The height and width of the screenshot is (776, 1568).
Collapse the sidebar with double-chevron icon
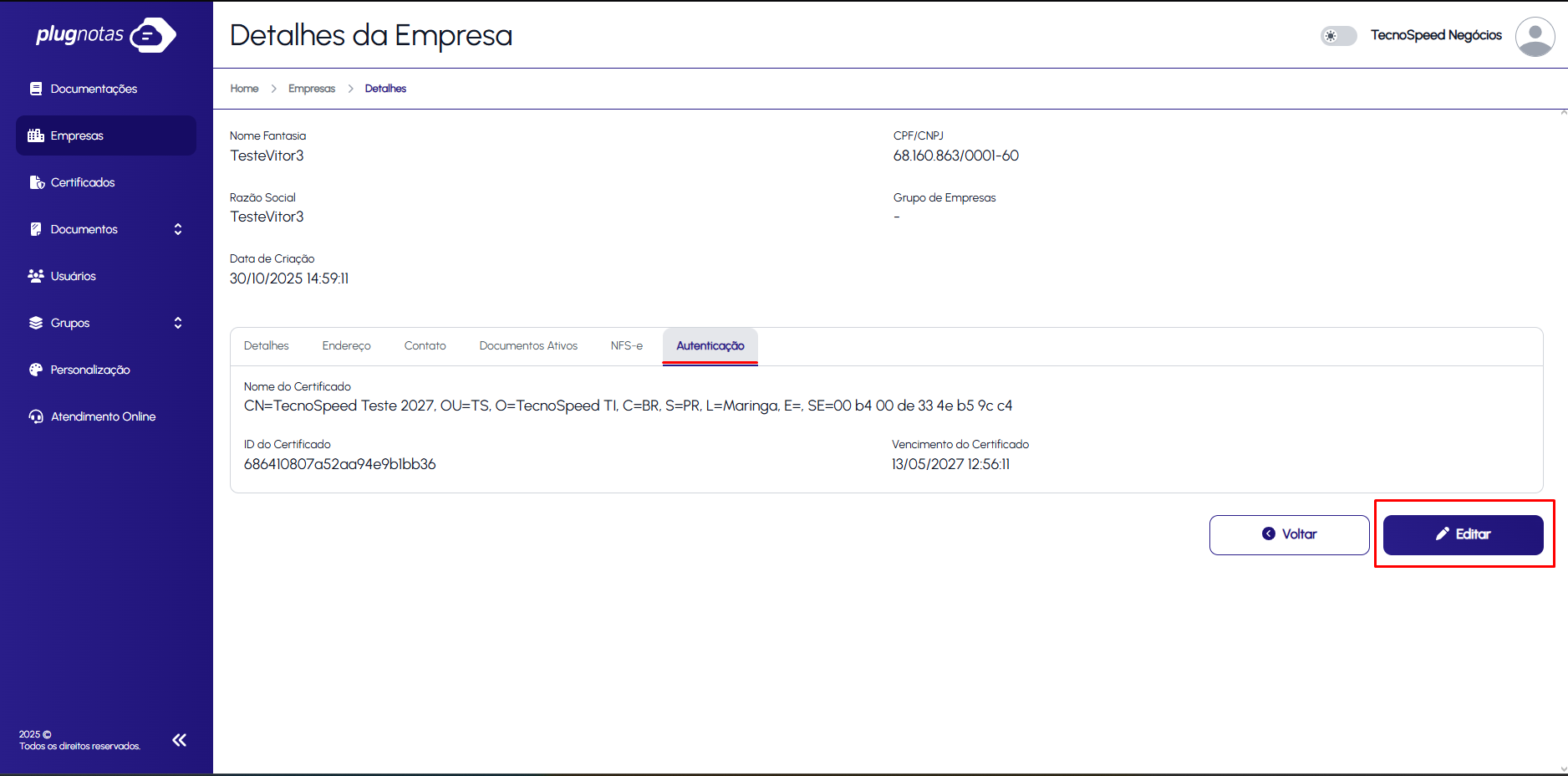180,740
